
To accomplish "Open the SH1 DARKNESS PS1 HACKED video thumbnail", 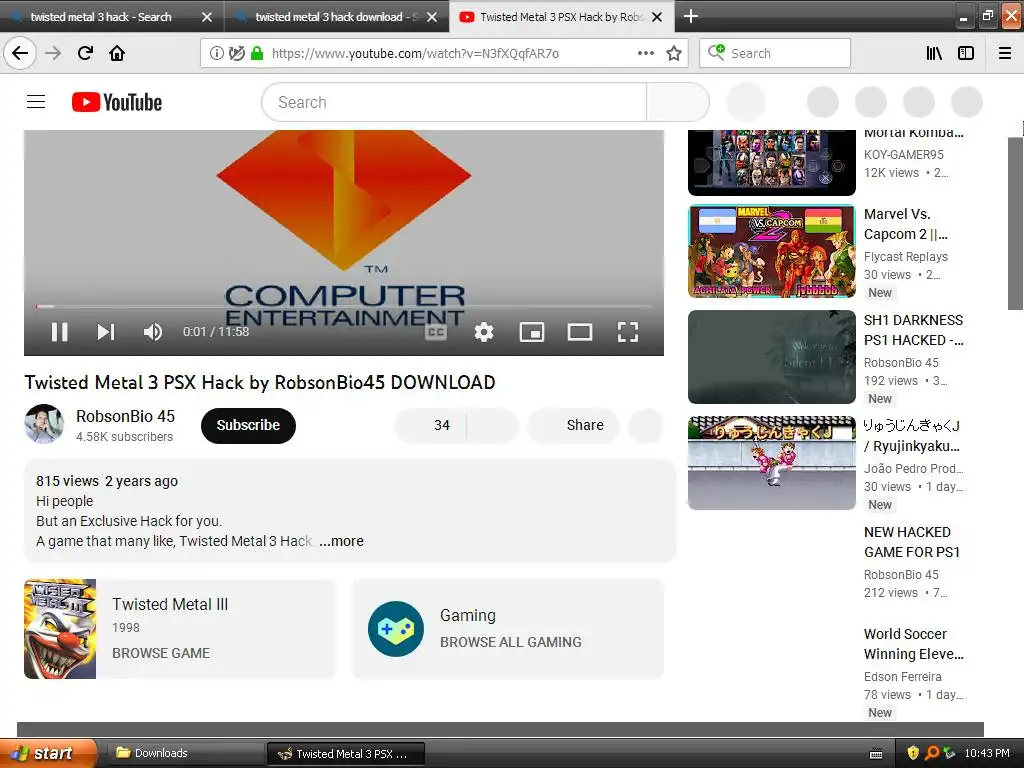I will point(772,357).
